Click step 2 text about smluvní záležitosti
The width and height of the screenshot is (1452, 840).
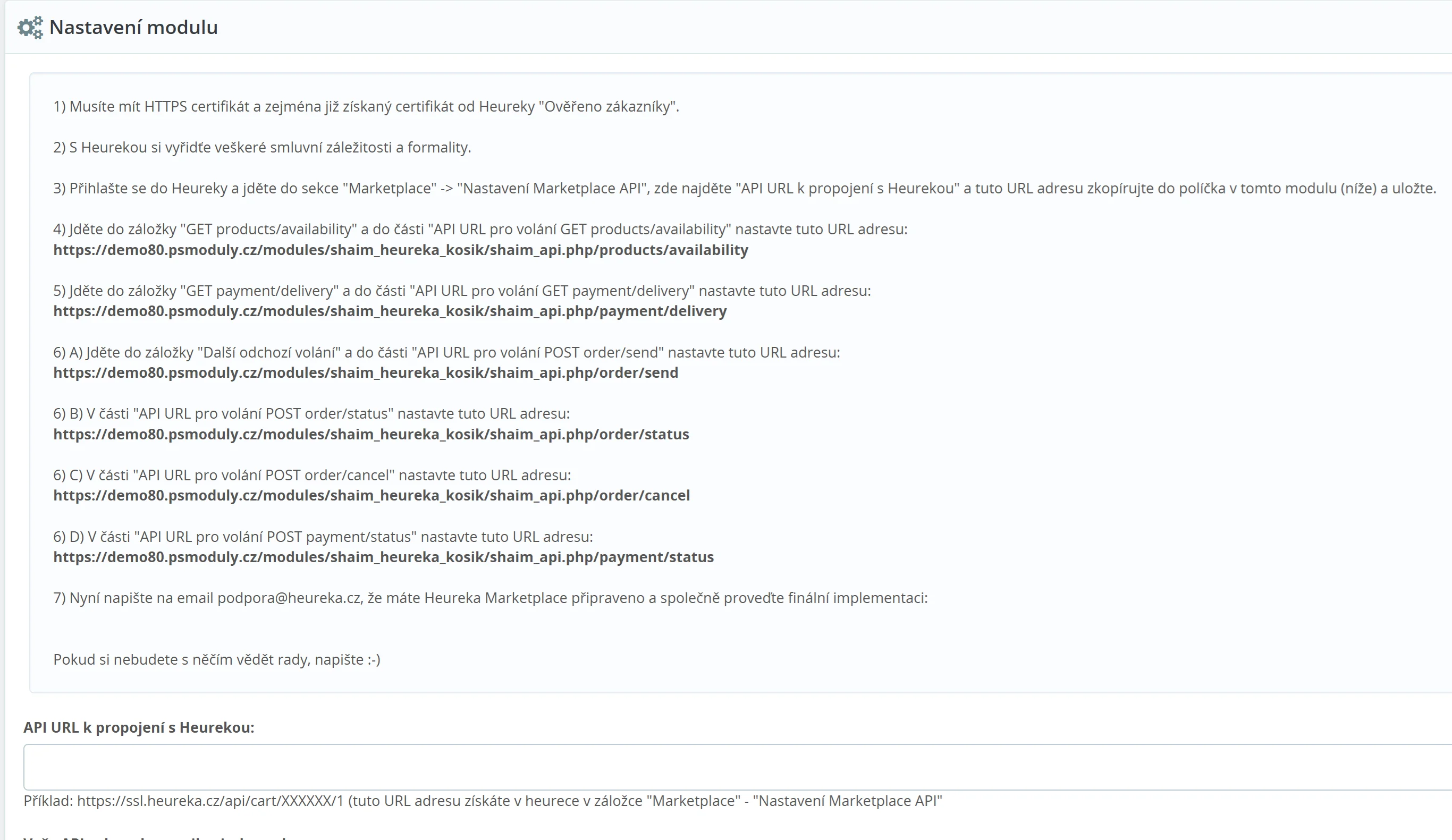[262, 148]
